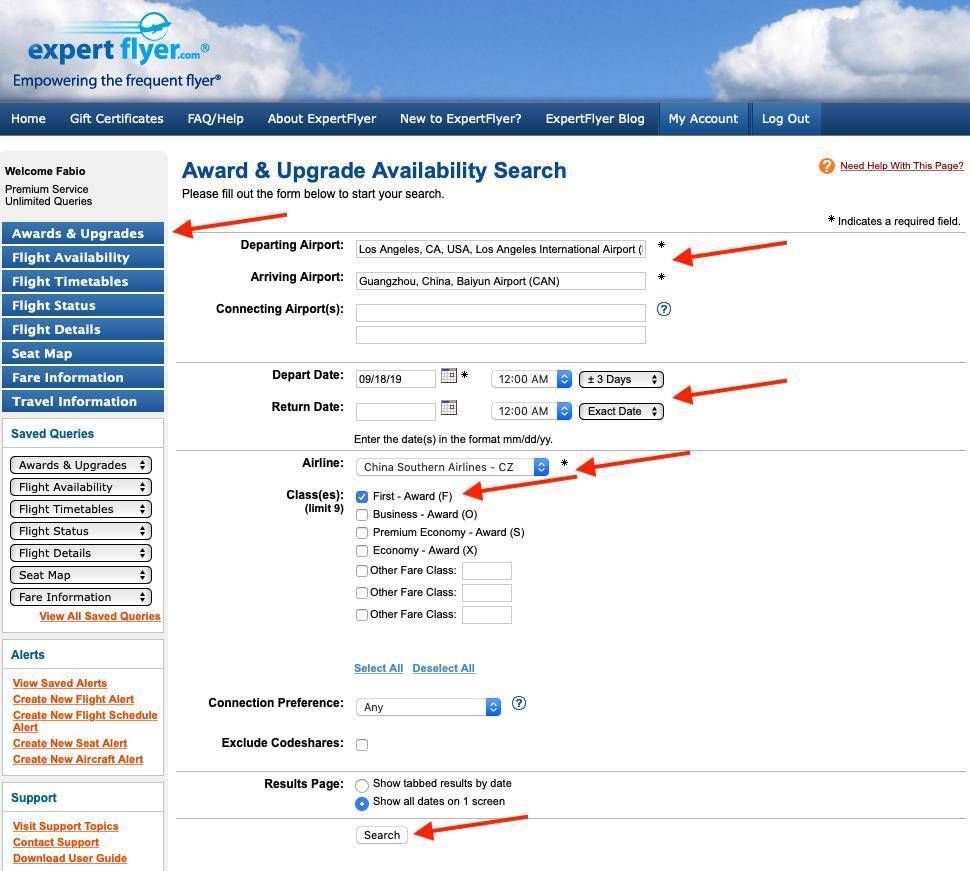Check the third Other Fare Class box
Screen dimensions: 970x871
pyautogui.click(x=362, y=615)
